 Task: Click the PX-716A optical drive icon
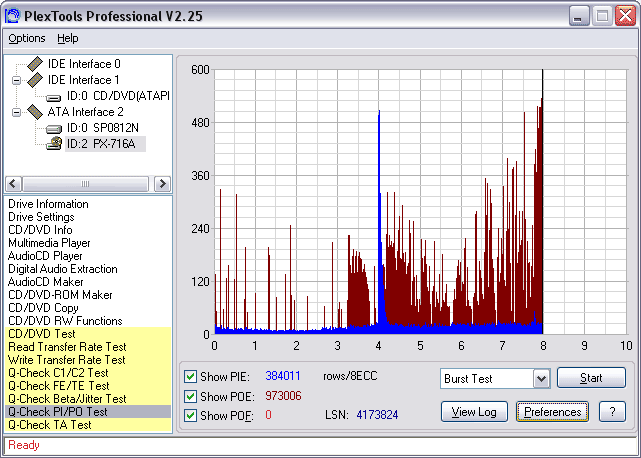click(x=54, y=144)
